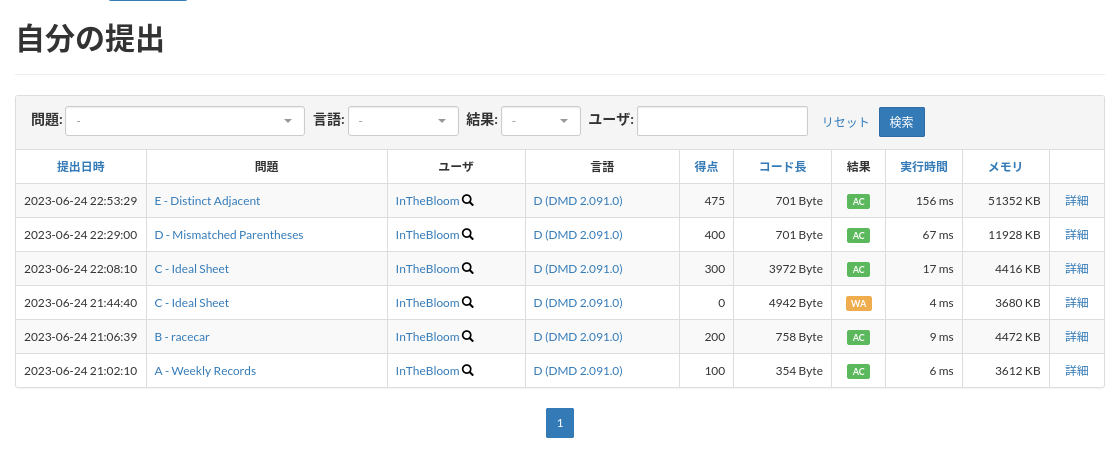
Task: Sort by 提出日時 column header
Action: [81, 167]
